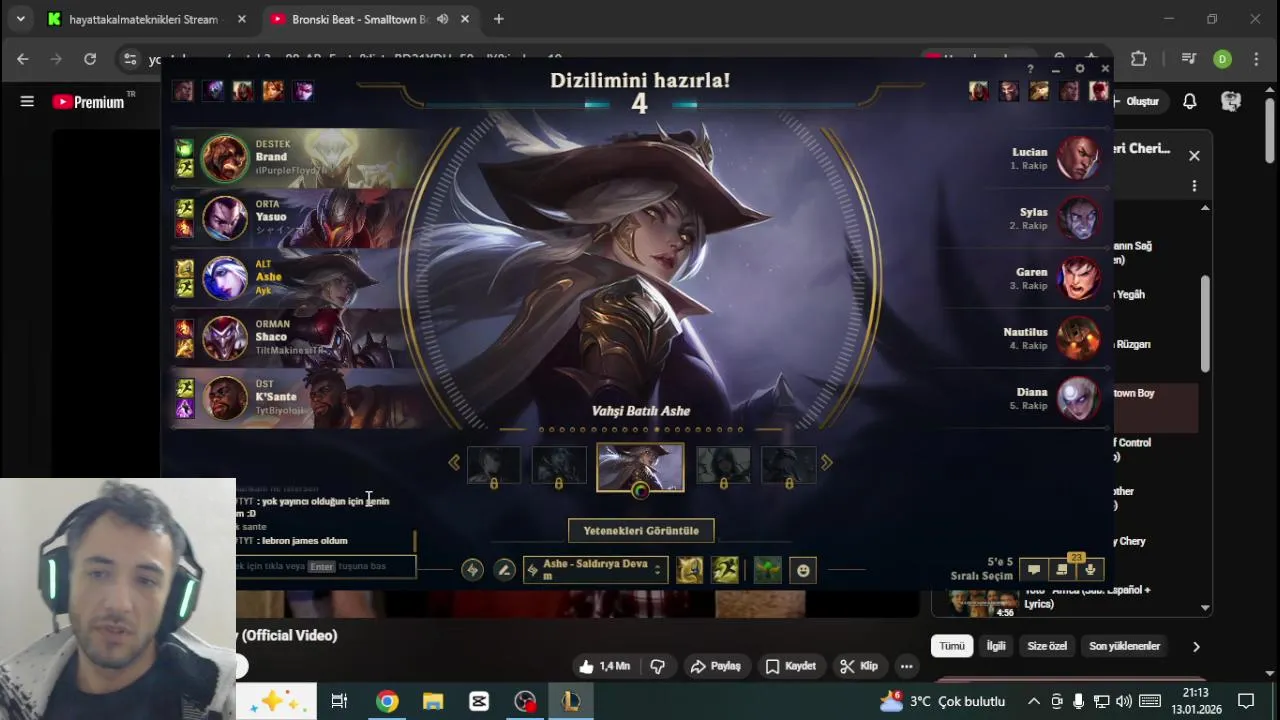Click Nautilus's enemy portrait

point(1078,338)
